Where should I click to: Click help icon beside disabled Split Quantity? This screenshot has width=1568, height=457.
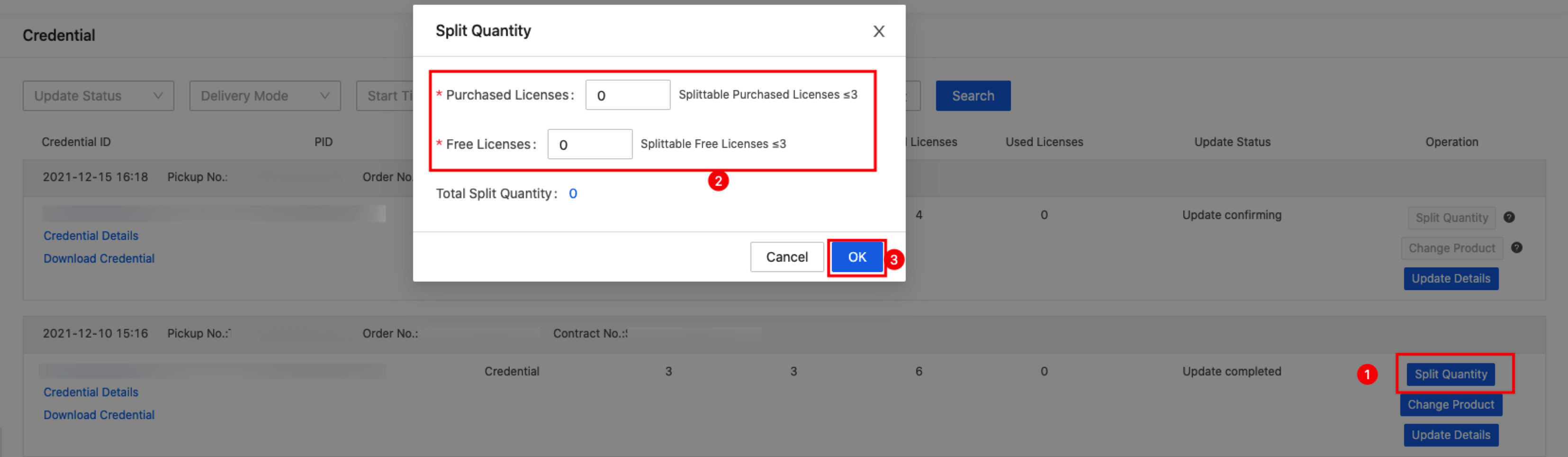click(x=1509, y=218)
